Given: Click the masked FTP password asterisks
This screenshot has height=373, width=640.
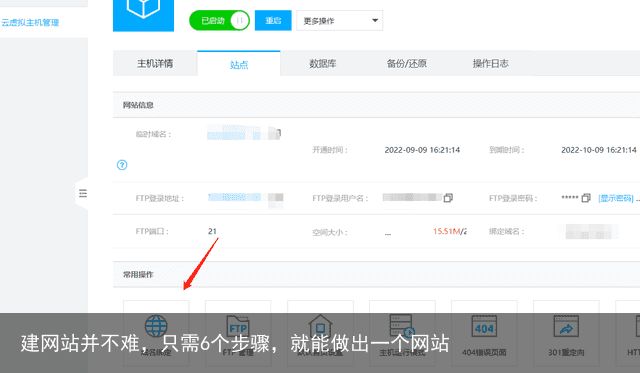Looking at the screenshot, I should 570,198.
